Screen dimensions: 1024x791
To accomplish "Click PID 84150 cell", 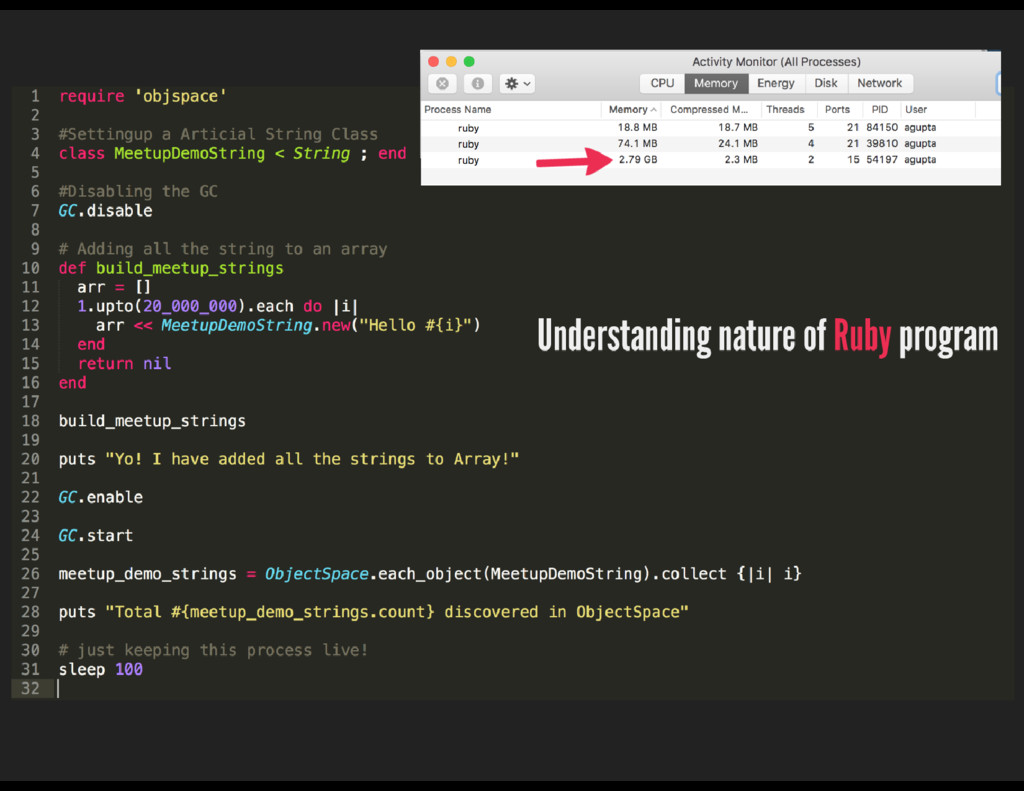I will point(882,127).
